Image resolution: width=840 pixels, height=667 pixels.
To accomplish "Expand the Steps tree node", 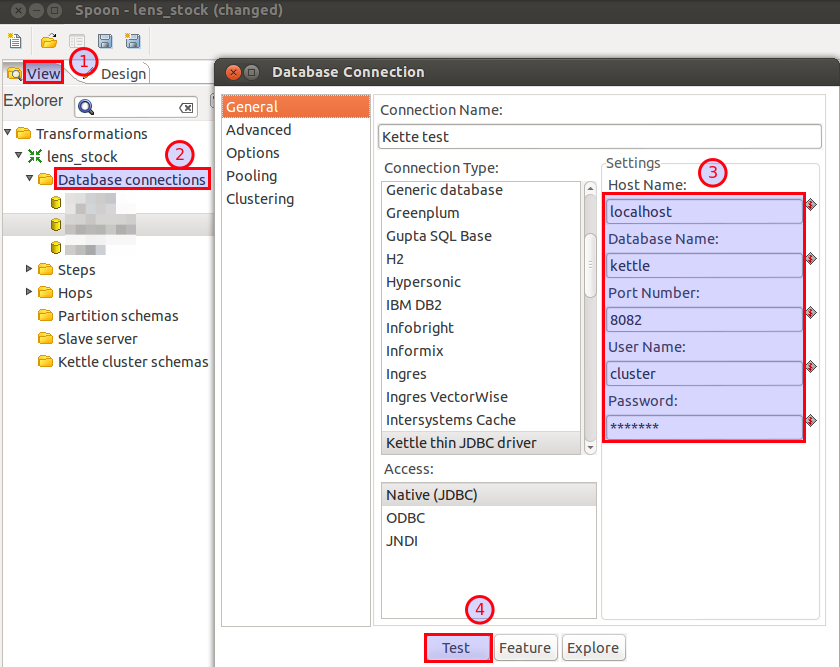I will (x=29, y=268).
